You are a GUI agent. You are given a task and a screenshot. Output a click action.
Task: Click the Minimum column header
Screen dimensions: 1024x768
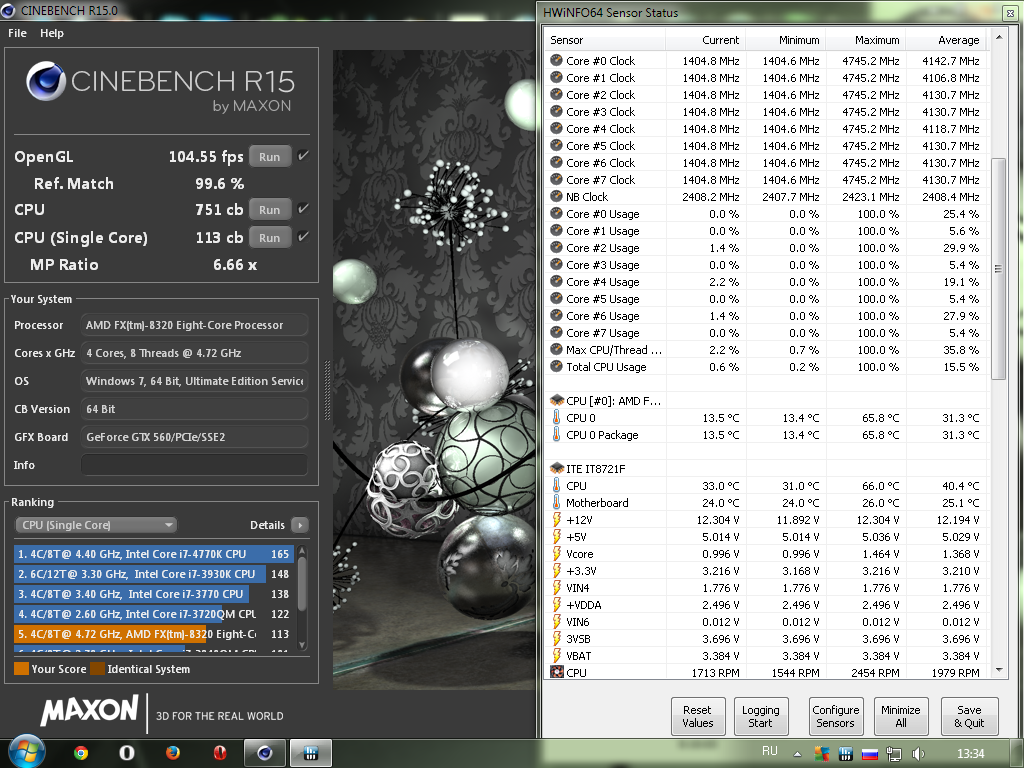(x=786, y=40)
